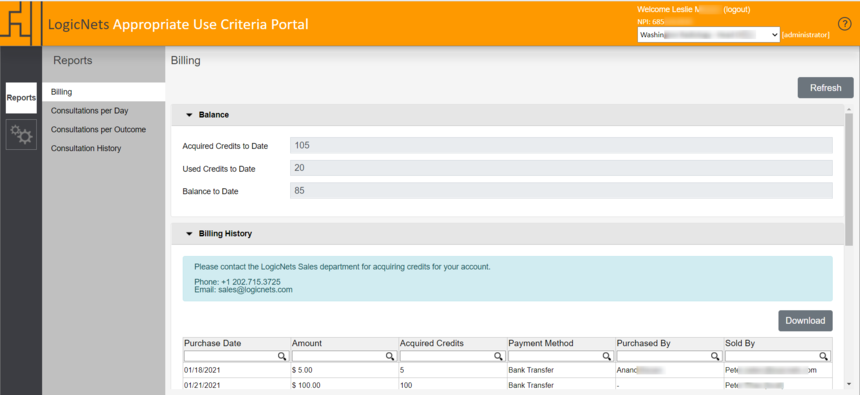Click search icon in Purchased By filter

click(715, 357)
